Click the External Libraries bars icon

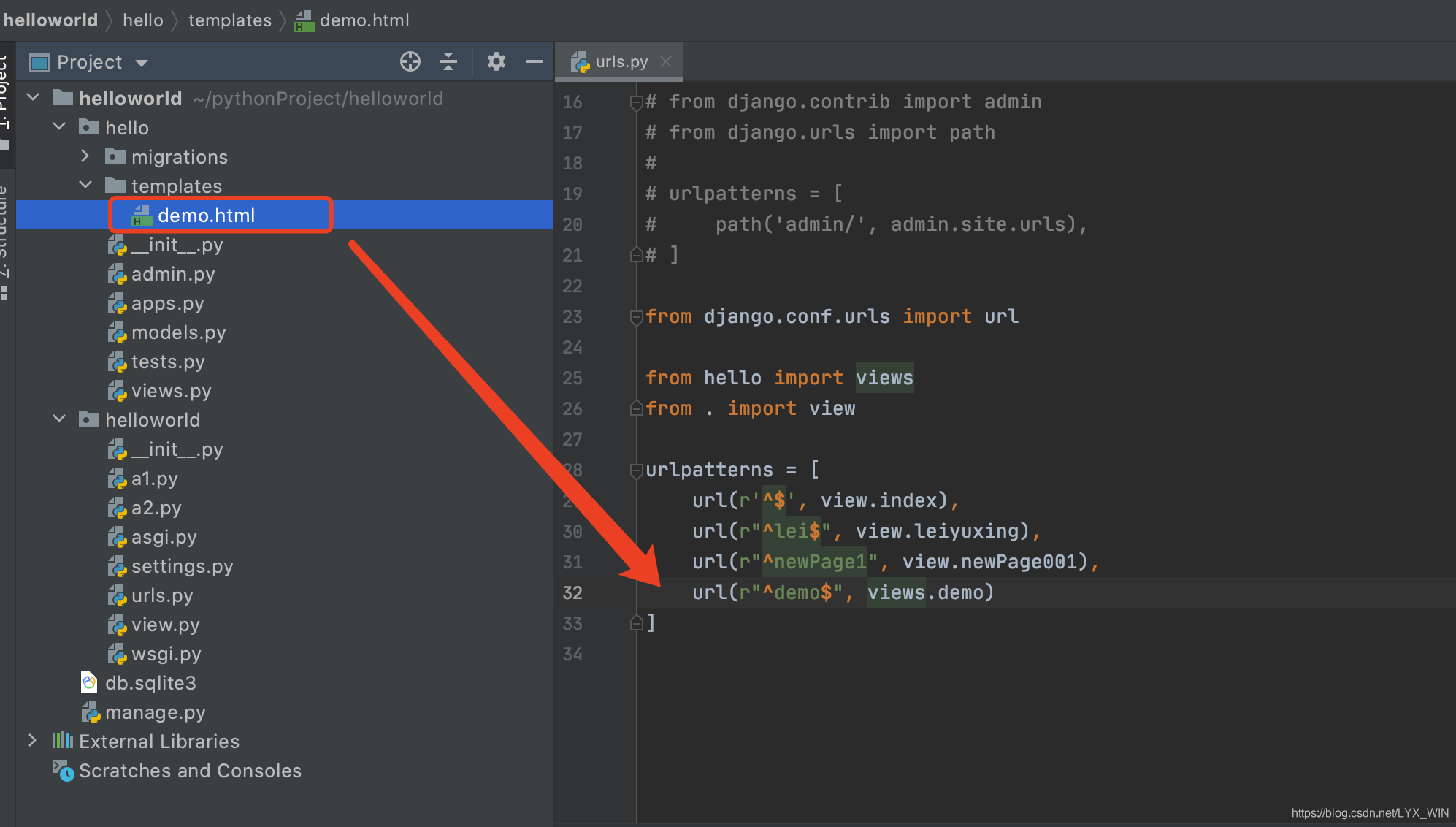click(x=63, y=741)
